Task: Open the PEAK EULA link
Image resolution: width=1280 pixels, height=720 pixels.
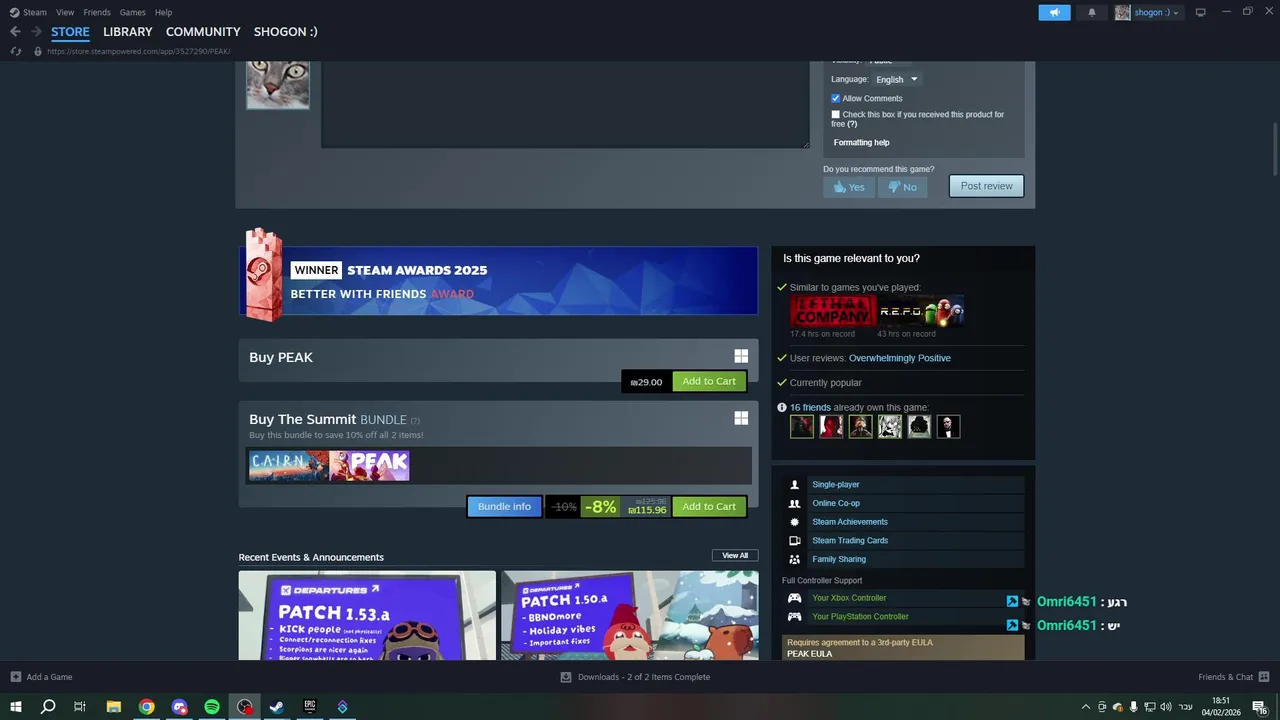Action: pyautogui.click(x=809, y=654)
